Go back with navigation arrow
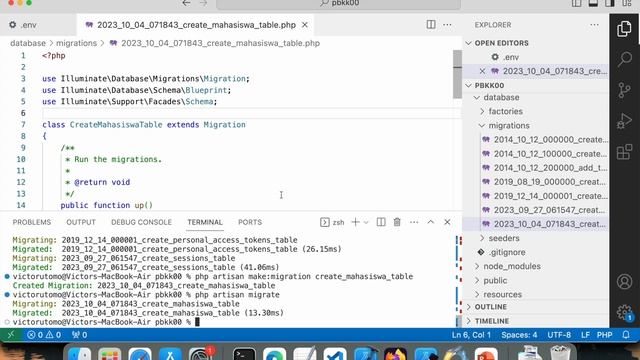 (x=186, y=3)
